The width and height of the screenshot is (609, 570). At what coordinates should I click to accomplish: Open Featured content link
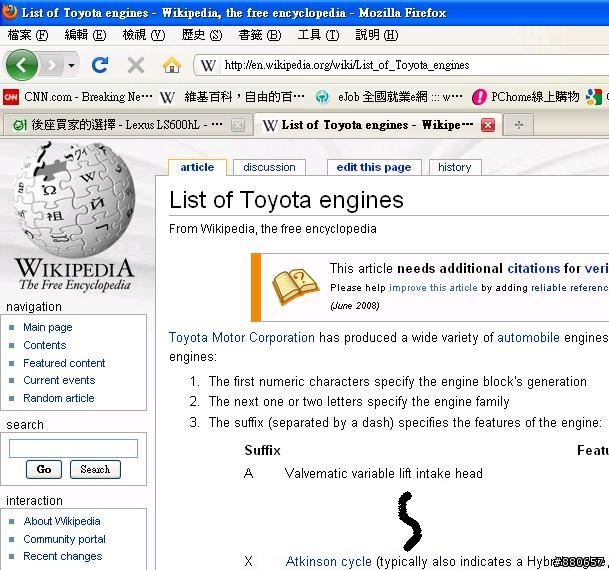(x=64, y=363)
